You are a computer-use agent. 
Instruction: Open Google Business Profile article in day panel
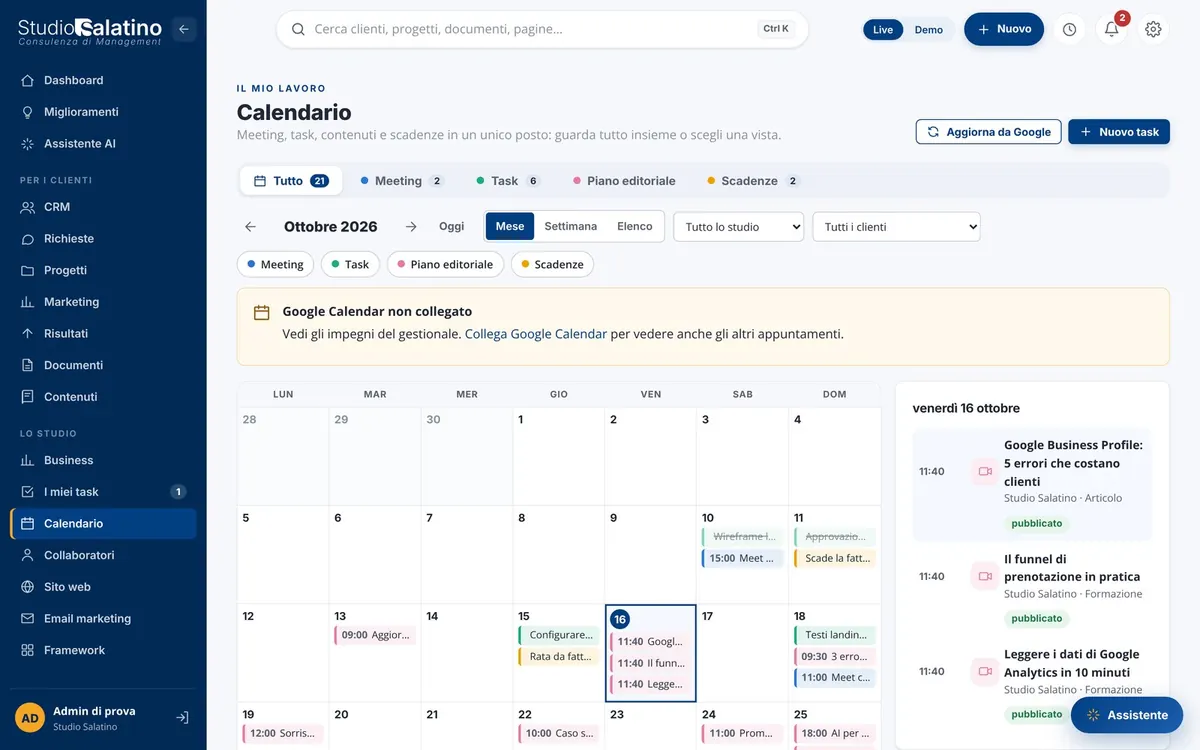click(x=1032, y=485)
